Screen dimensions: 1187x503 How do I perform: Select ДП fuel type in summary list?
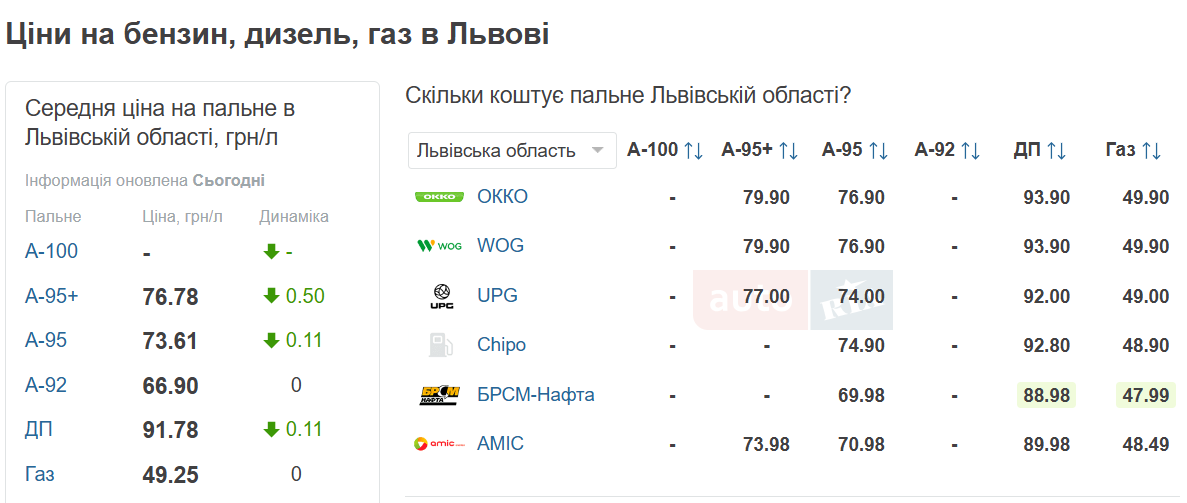(39, 430)
